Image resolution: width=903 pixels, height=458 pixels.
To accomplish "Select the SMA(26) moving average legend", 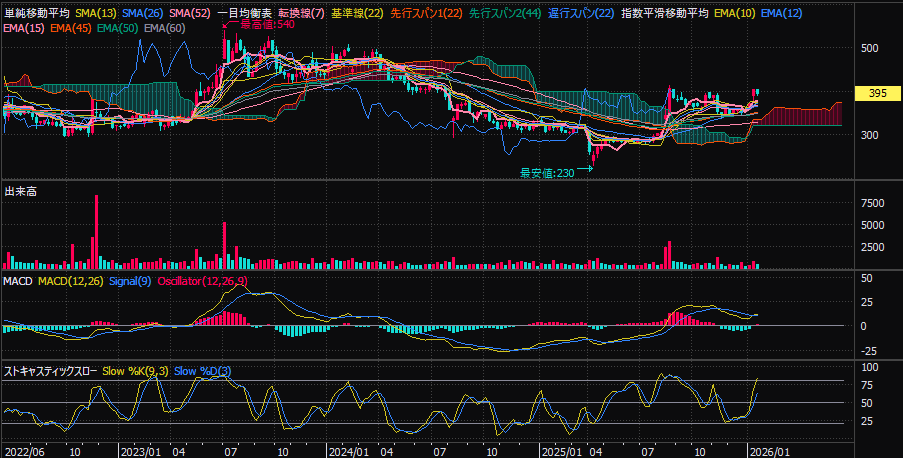I will [x=141, y=13].
